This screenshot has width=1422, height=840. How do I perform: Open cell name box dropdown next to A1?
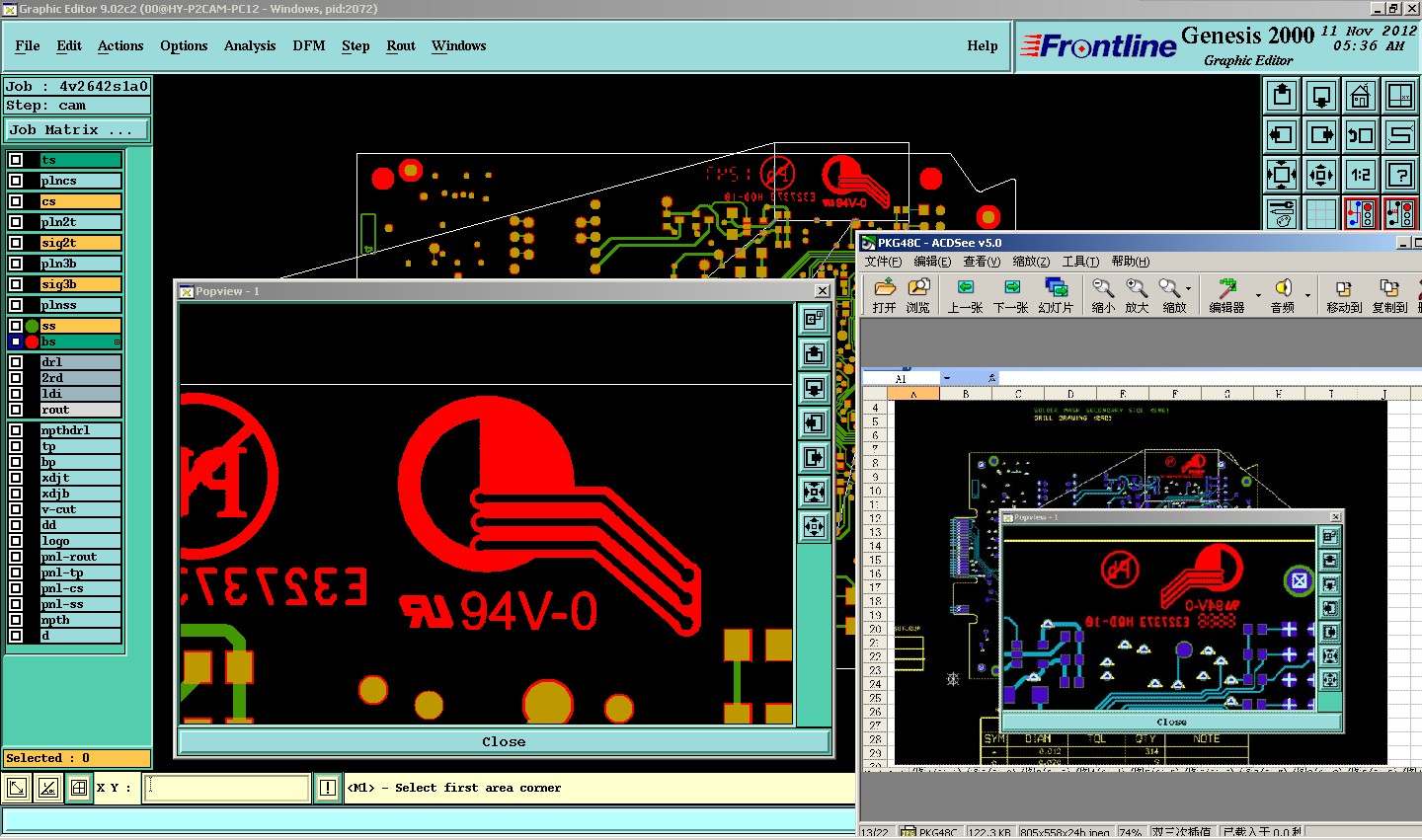947,378
